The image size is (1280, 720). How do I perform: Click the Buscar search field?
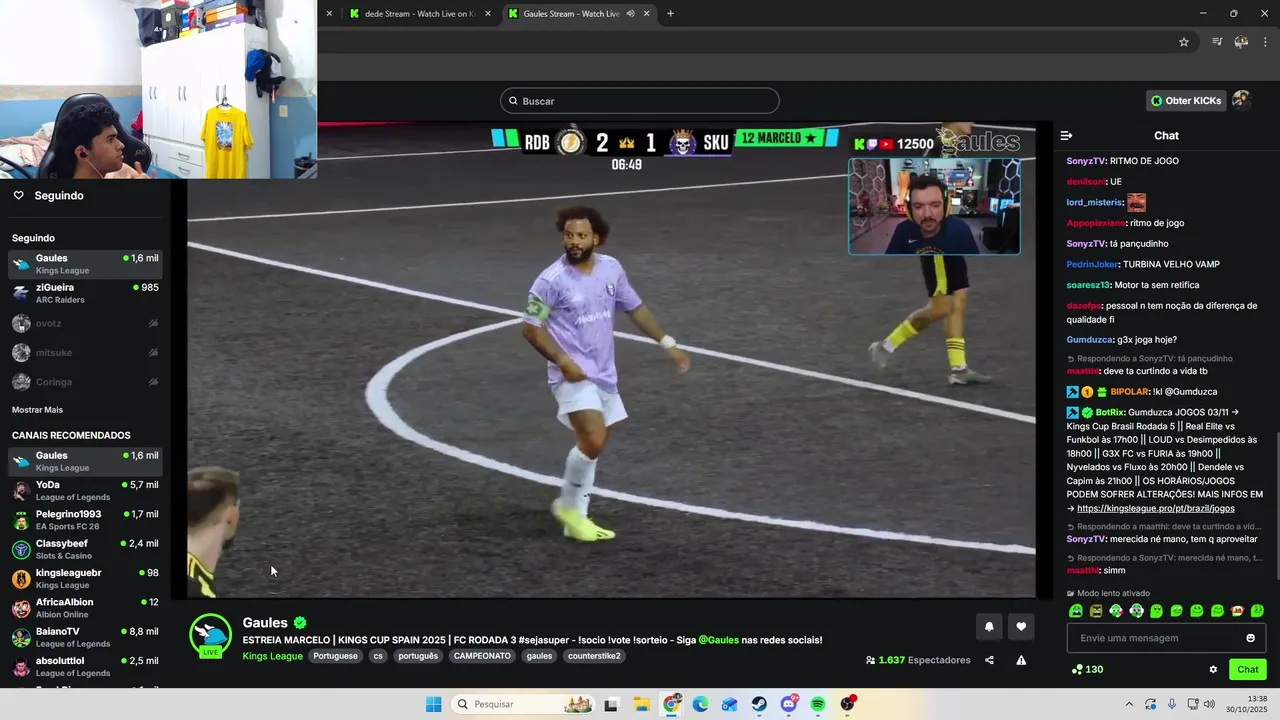640,101
